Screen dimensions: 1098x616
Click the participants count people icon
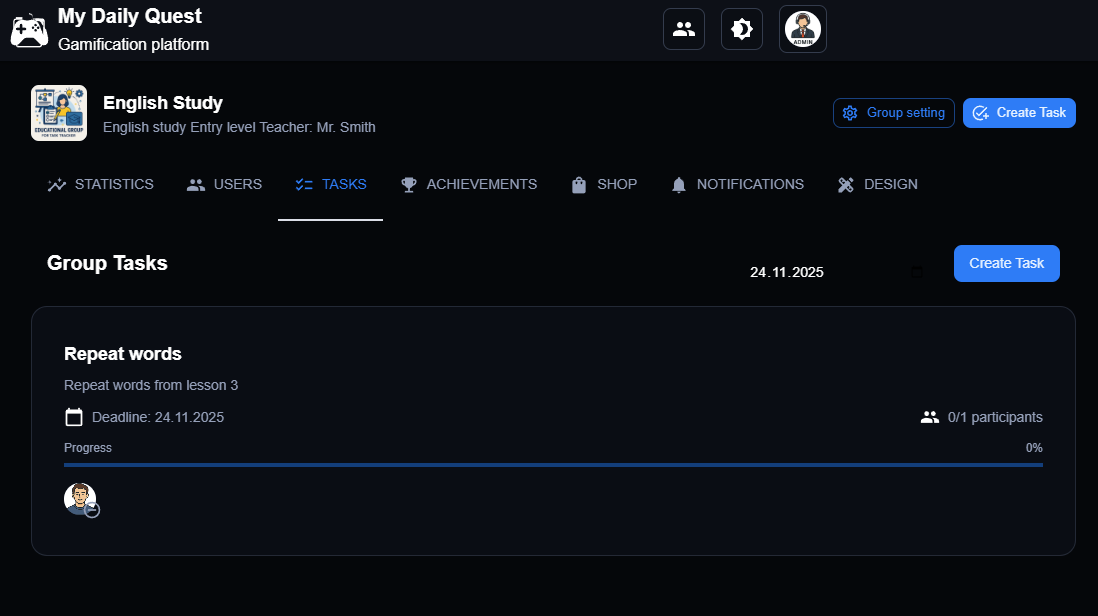[x=930, y=417]
